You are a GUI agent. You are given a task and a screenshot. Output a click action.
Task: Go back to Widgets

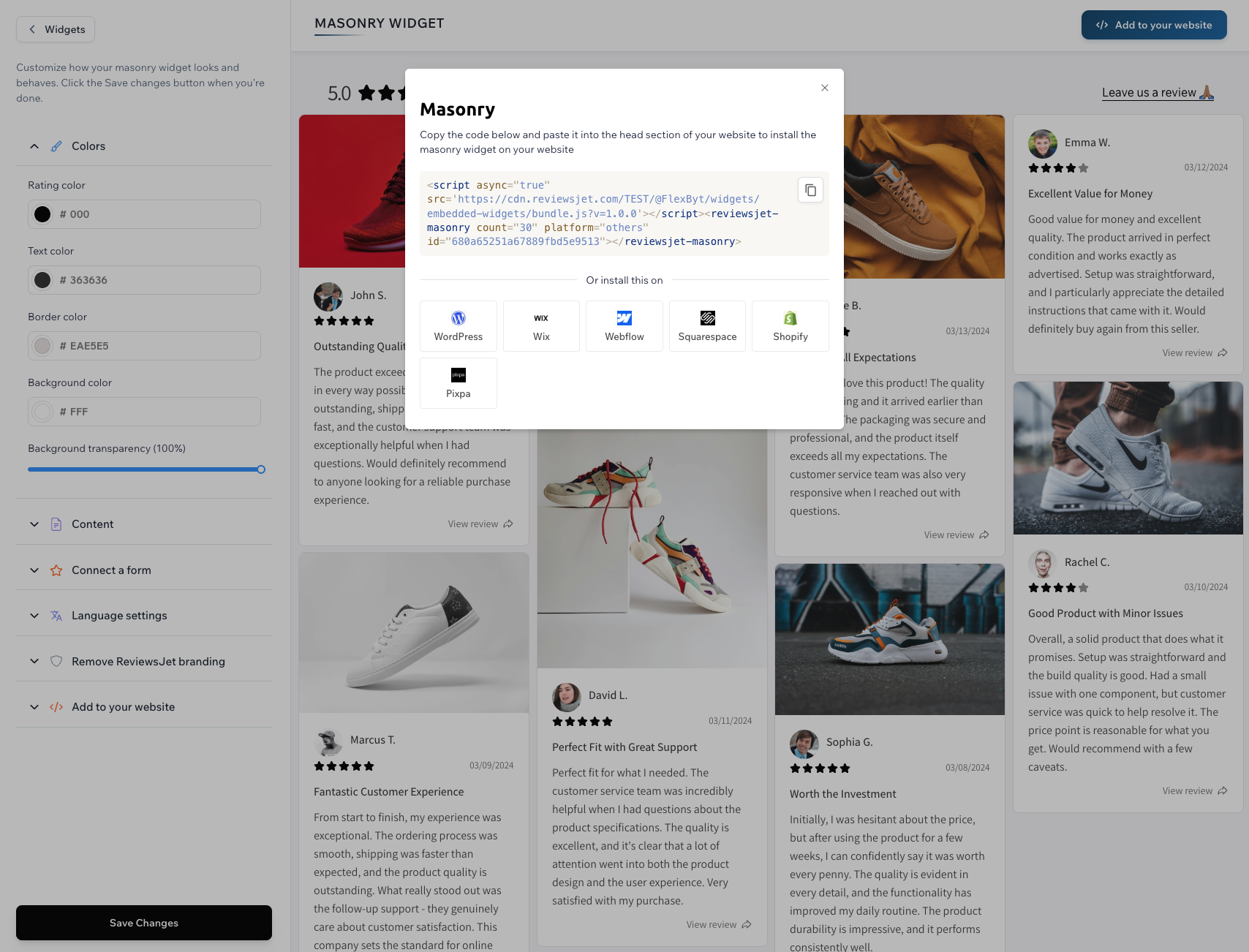pyautogui.click(x=56, y=29)
